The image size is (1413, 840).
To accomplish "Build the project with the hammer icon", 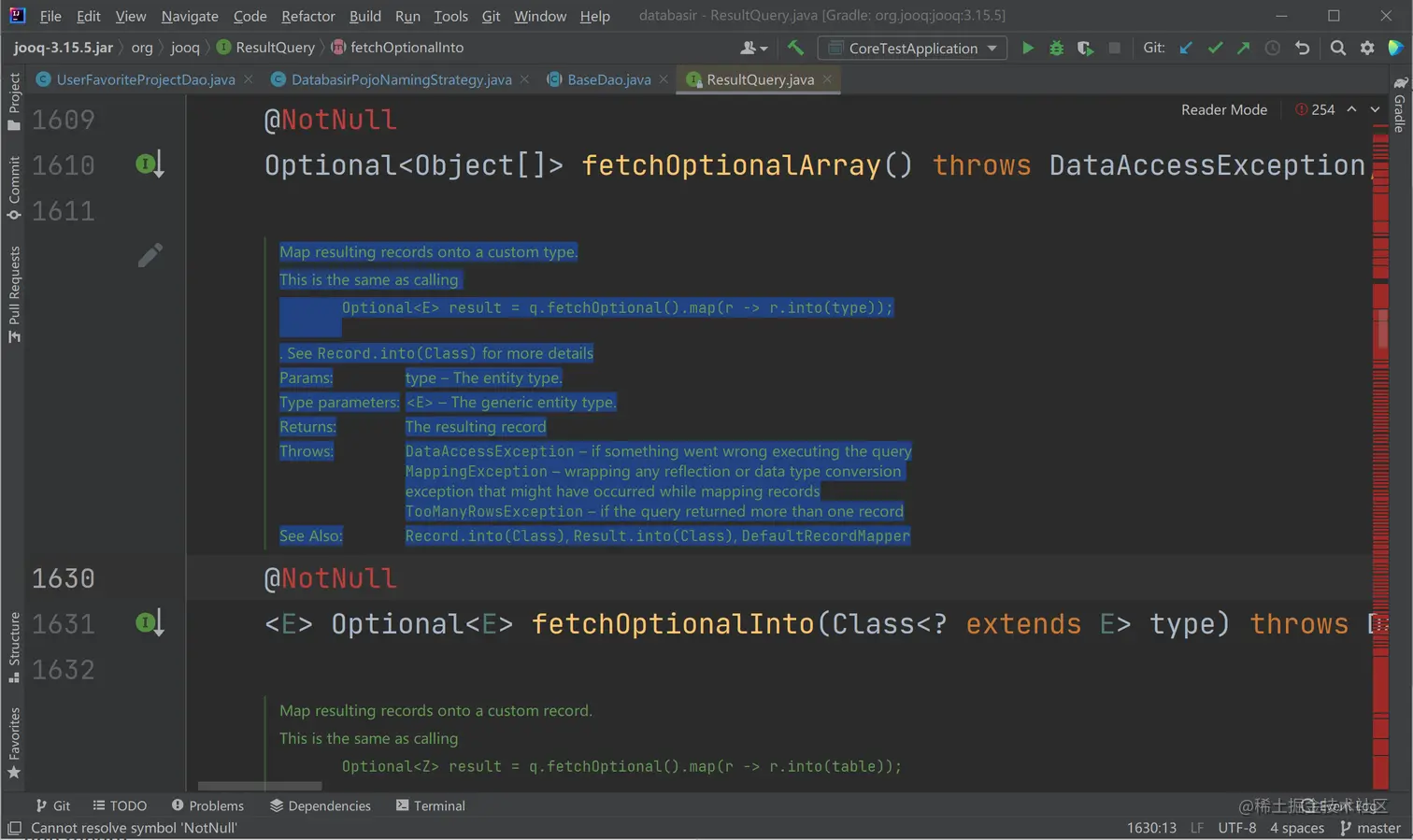I will [x=795, y=48].
